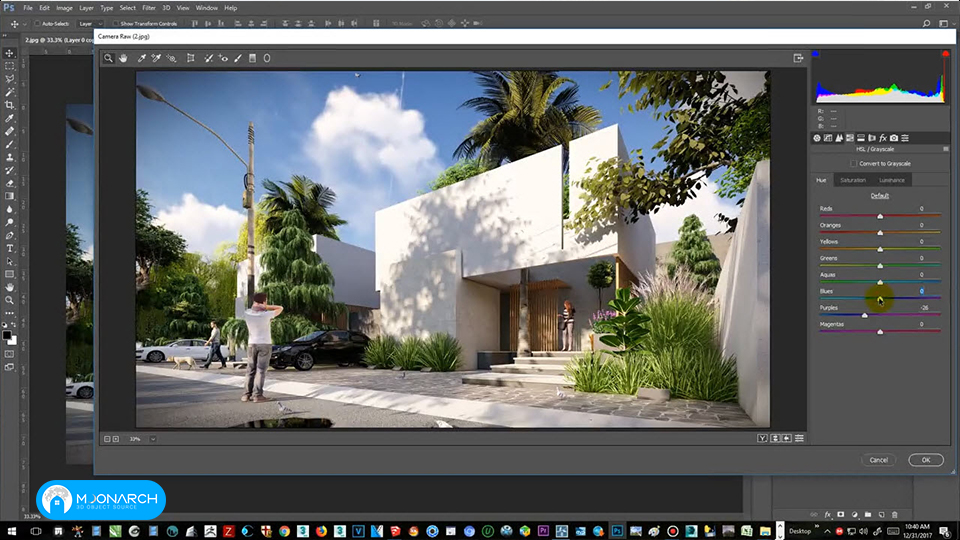960x540 pixels.
Task: Open the Tone Curve panel icon
Action: coord(828,138)
